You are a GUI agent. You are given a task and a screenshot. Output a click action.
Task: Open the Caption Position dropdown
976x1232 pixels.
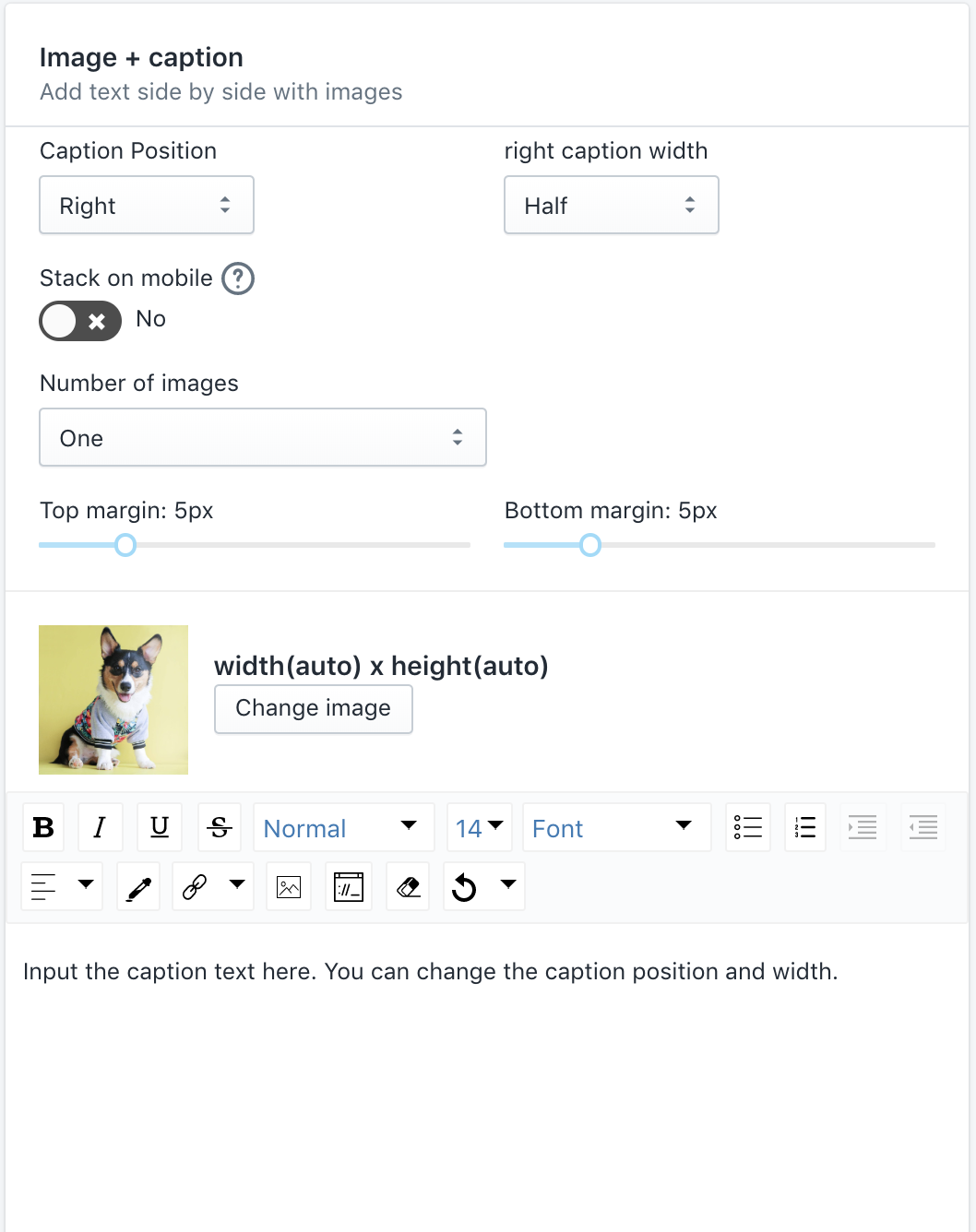tap(146, 205)
